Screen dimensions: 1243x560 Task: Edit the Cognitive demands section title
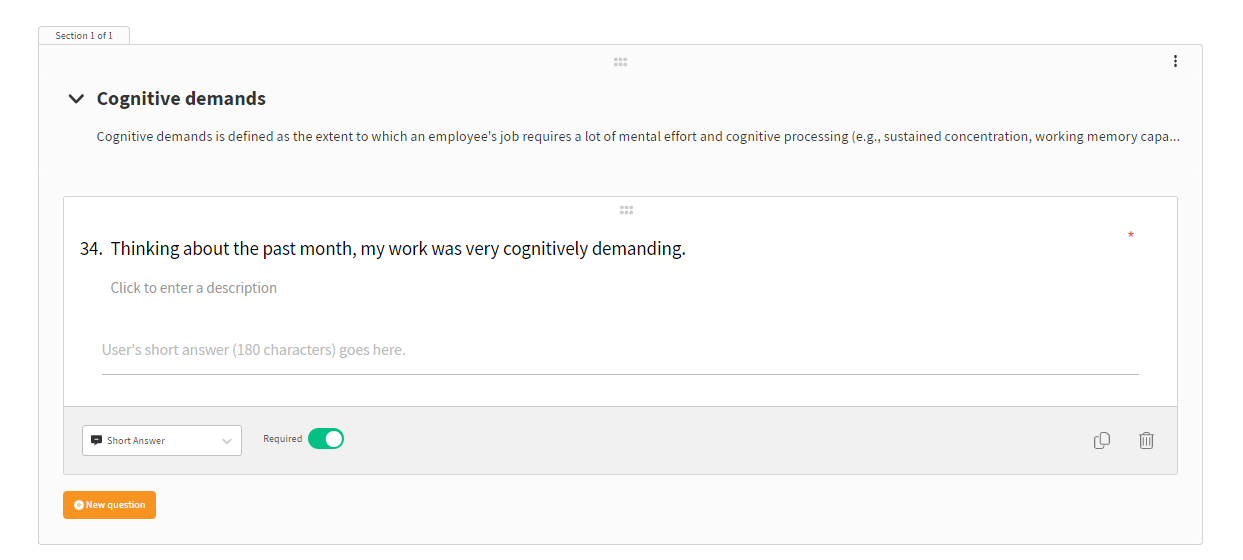click(181, 99)
